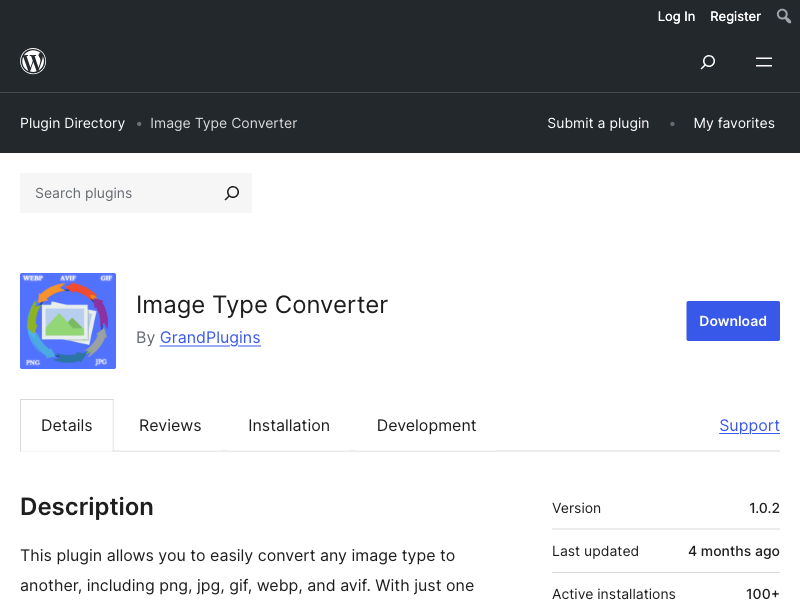The image size is (800, 600).
Task: Switch to the Installation tab
Action: pos(289,426)
